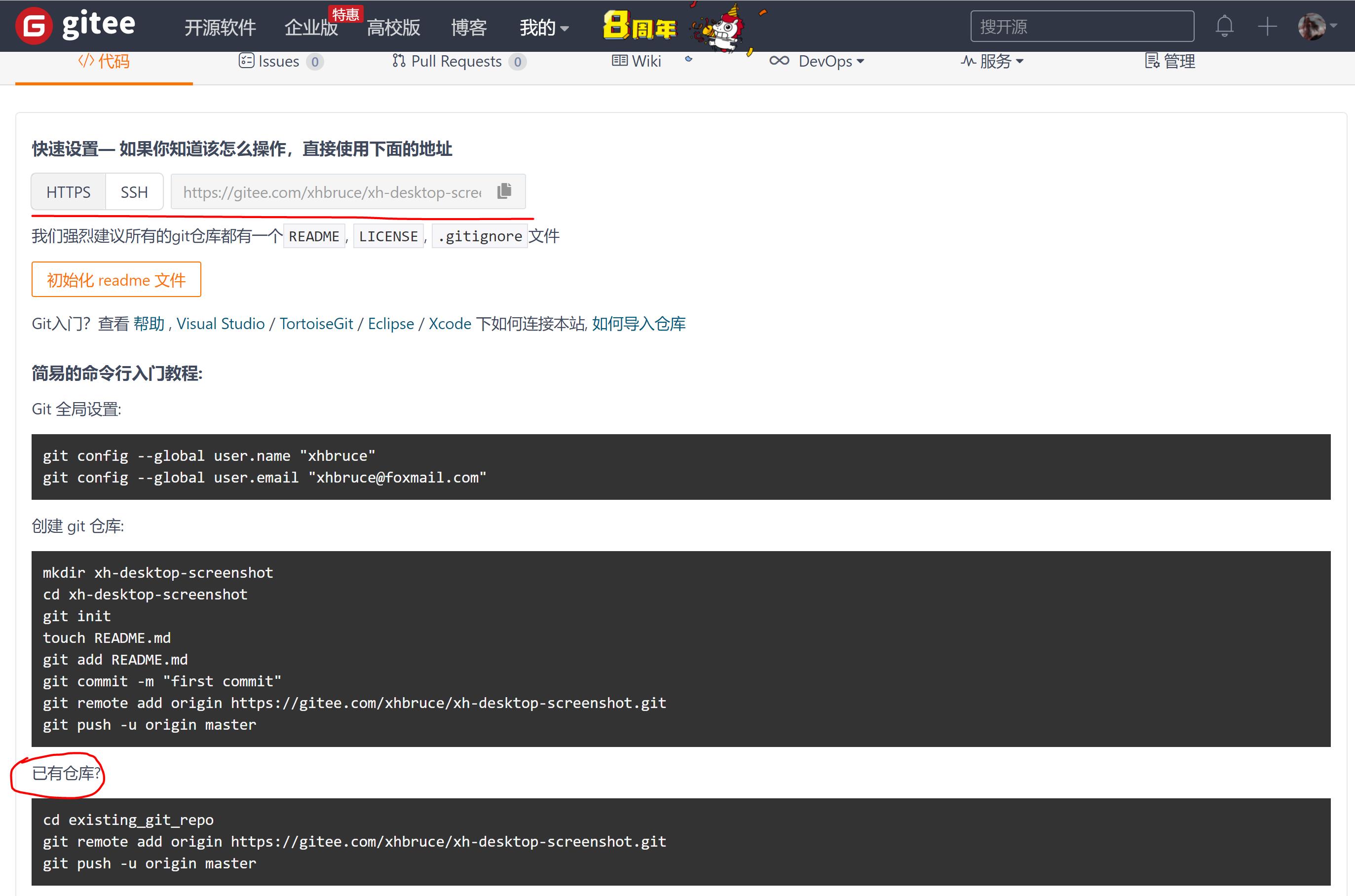Click the 8周年 anniversary banner
Screen dimensions: 1355x896
[x=640, y=26]
